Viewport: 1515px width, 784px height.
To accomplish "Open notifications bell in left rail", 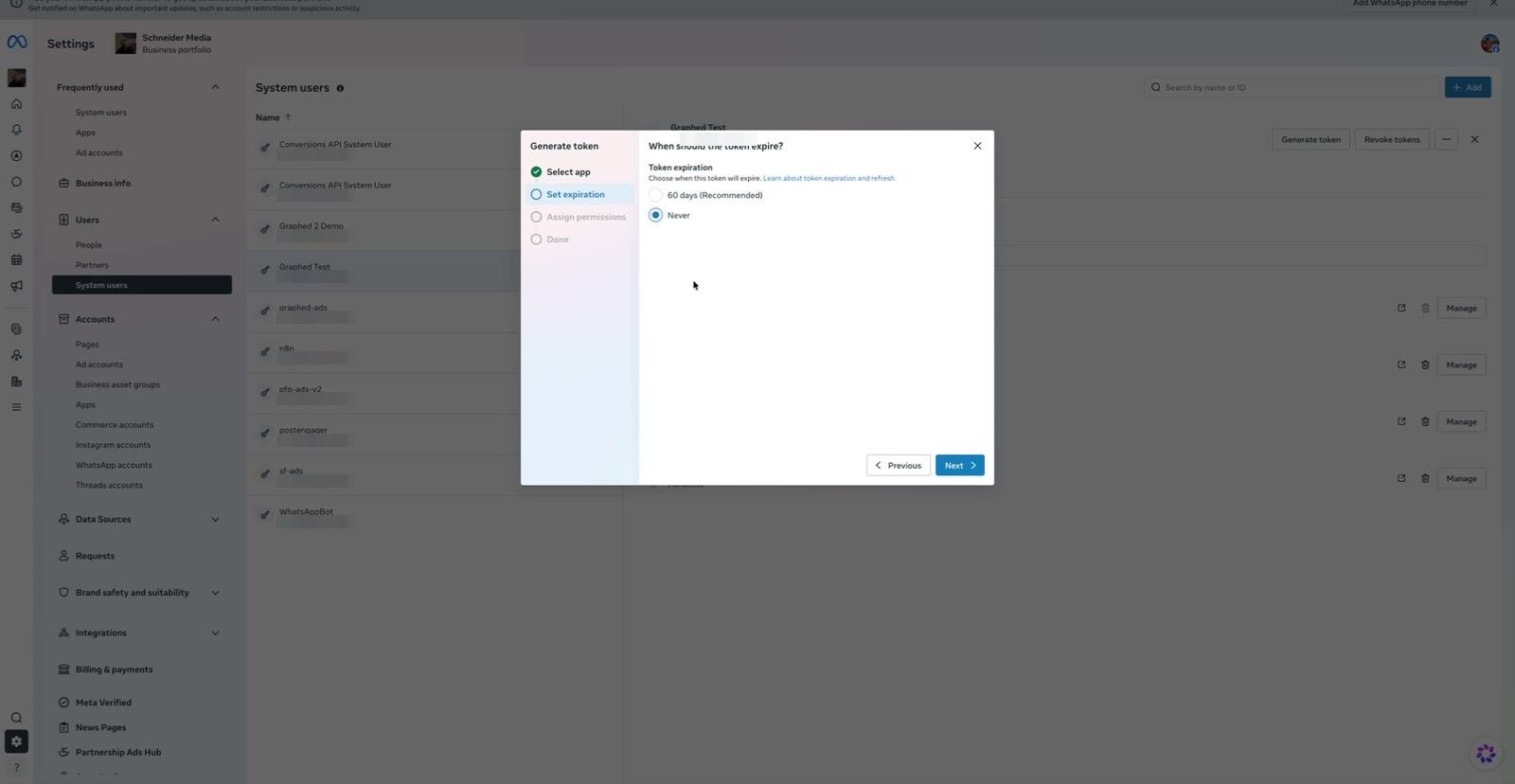I will coord(16,130).
